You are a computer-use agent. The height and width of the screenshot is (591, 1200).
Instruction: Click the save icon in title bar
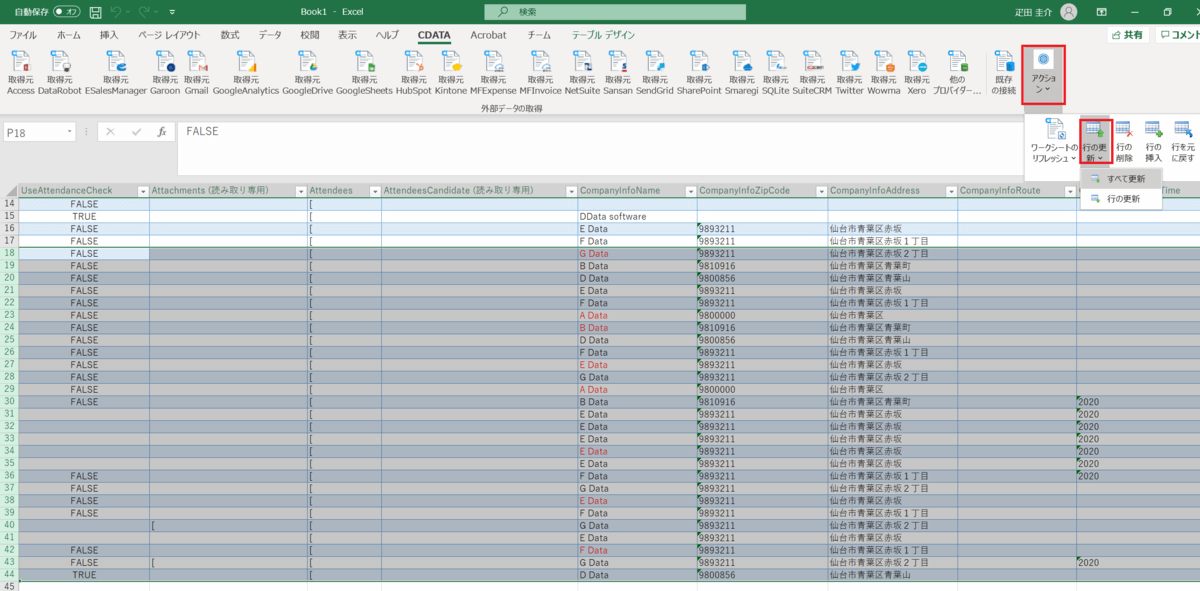tap(95, 12)
